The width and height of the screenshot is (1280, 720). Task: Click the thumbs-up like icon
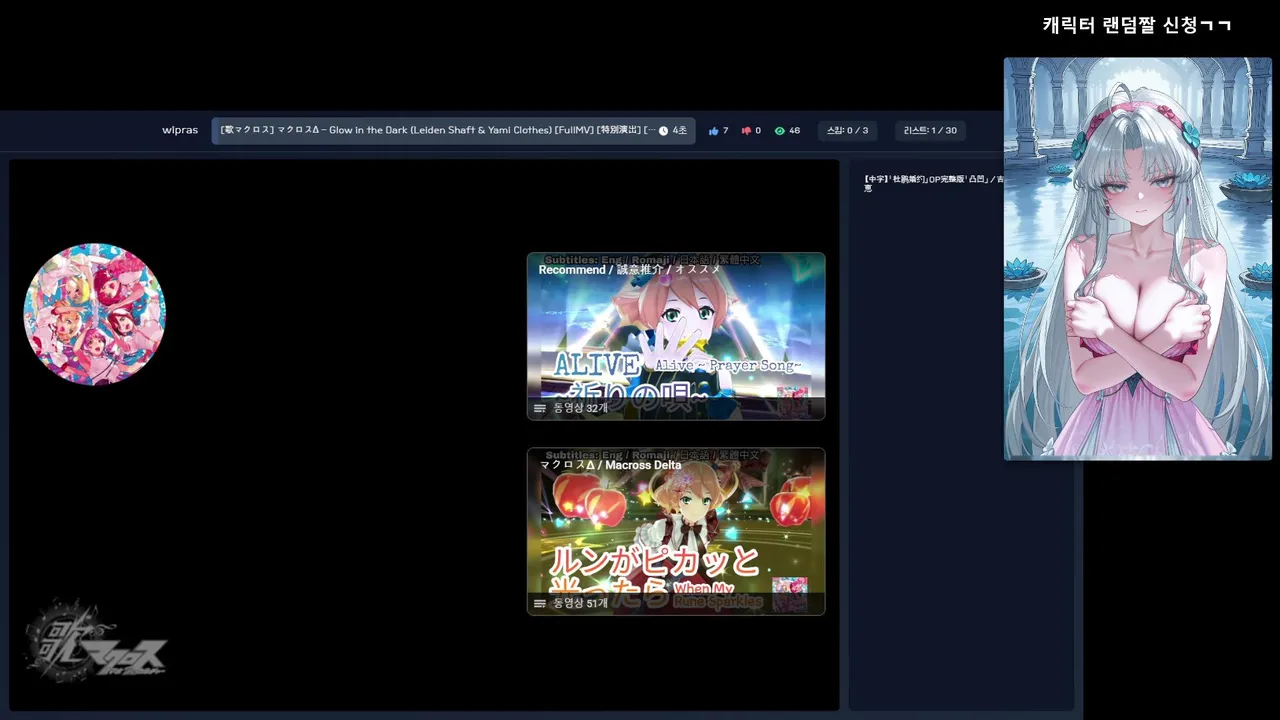713,131
